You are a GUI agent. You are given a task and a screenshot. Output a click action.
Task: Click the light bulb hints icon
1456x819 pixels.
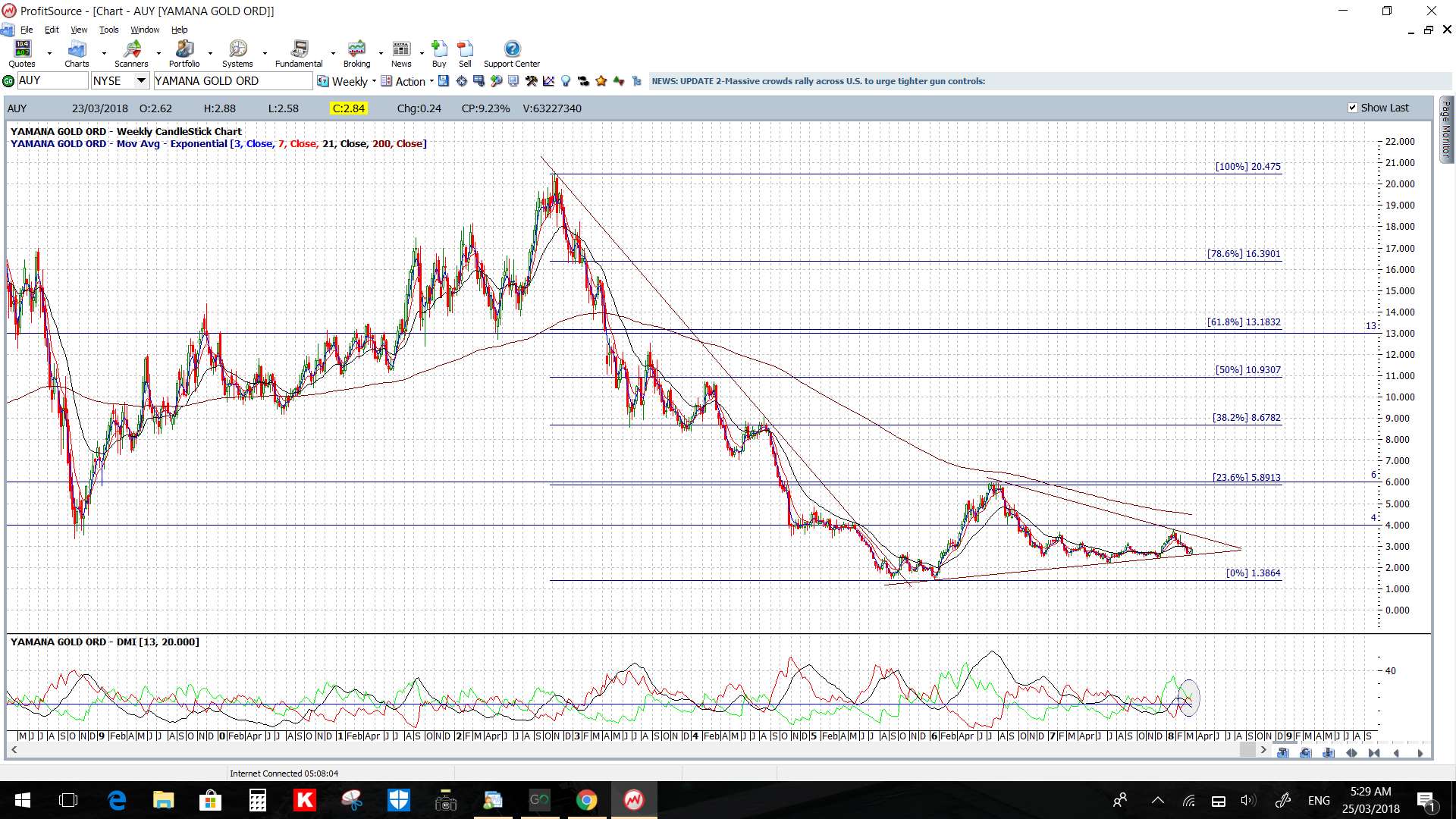pyautogui.click(x=566, y=81)
